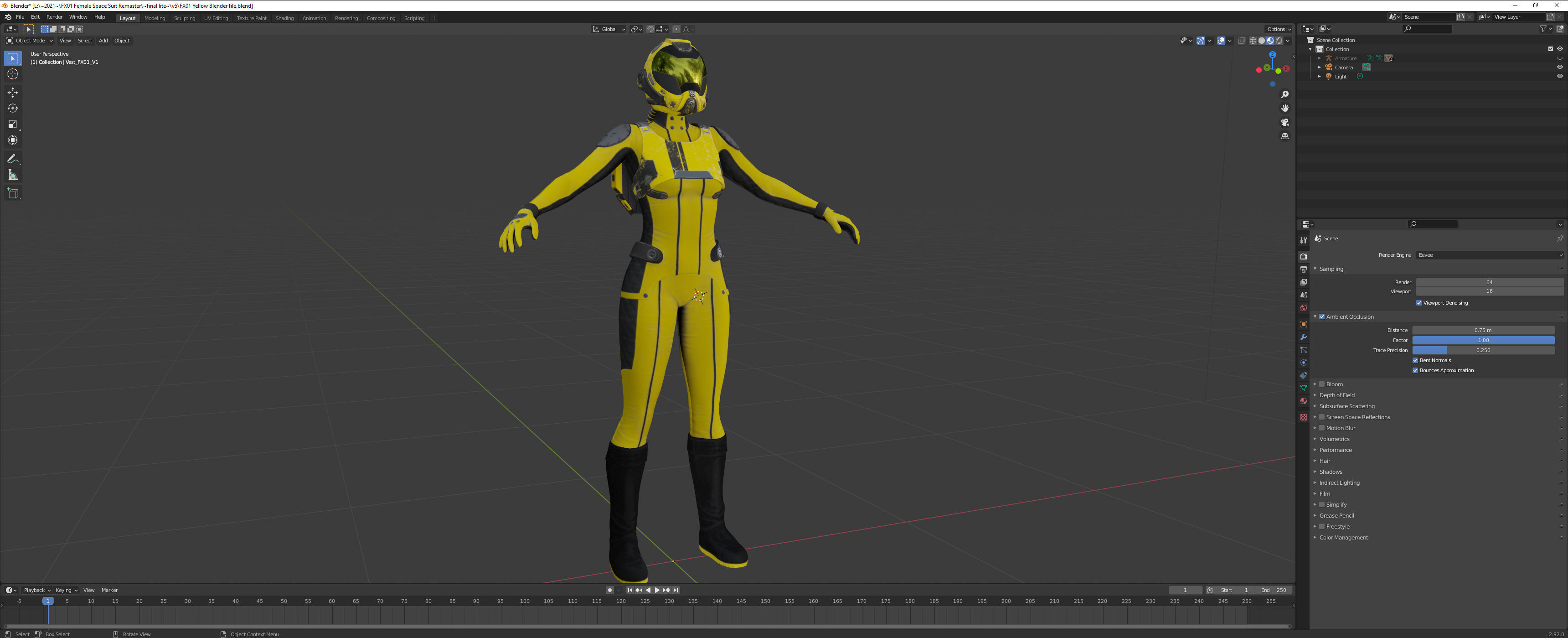The image size is (1568, 638).
Task: Adjust the Trace Precision slider
Action: pos(1483,350)
